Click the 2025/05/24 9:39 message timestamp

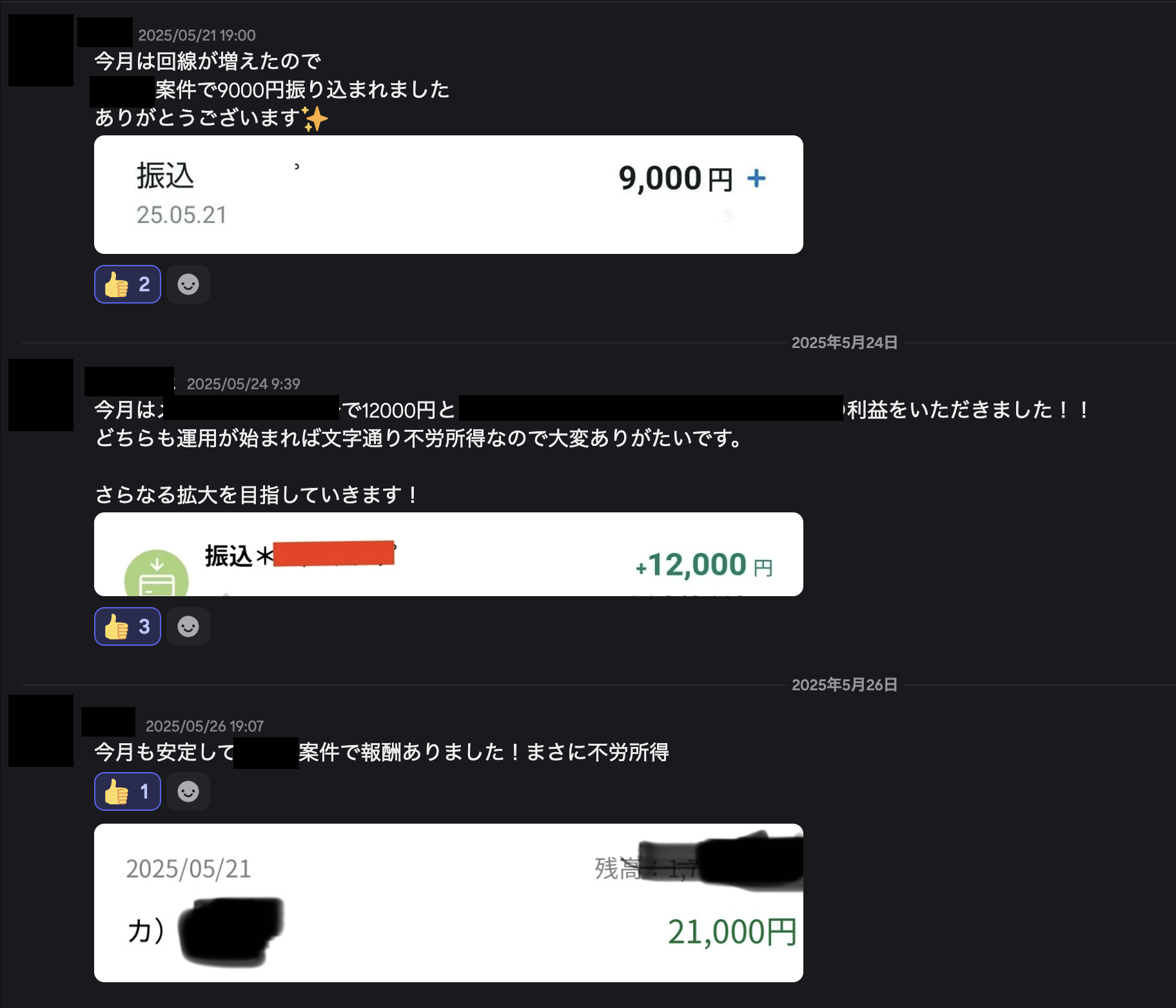[243, 384]
